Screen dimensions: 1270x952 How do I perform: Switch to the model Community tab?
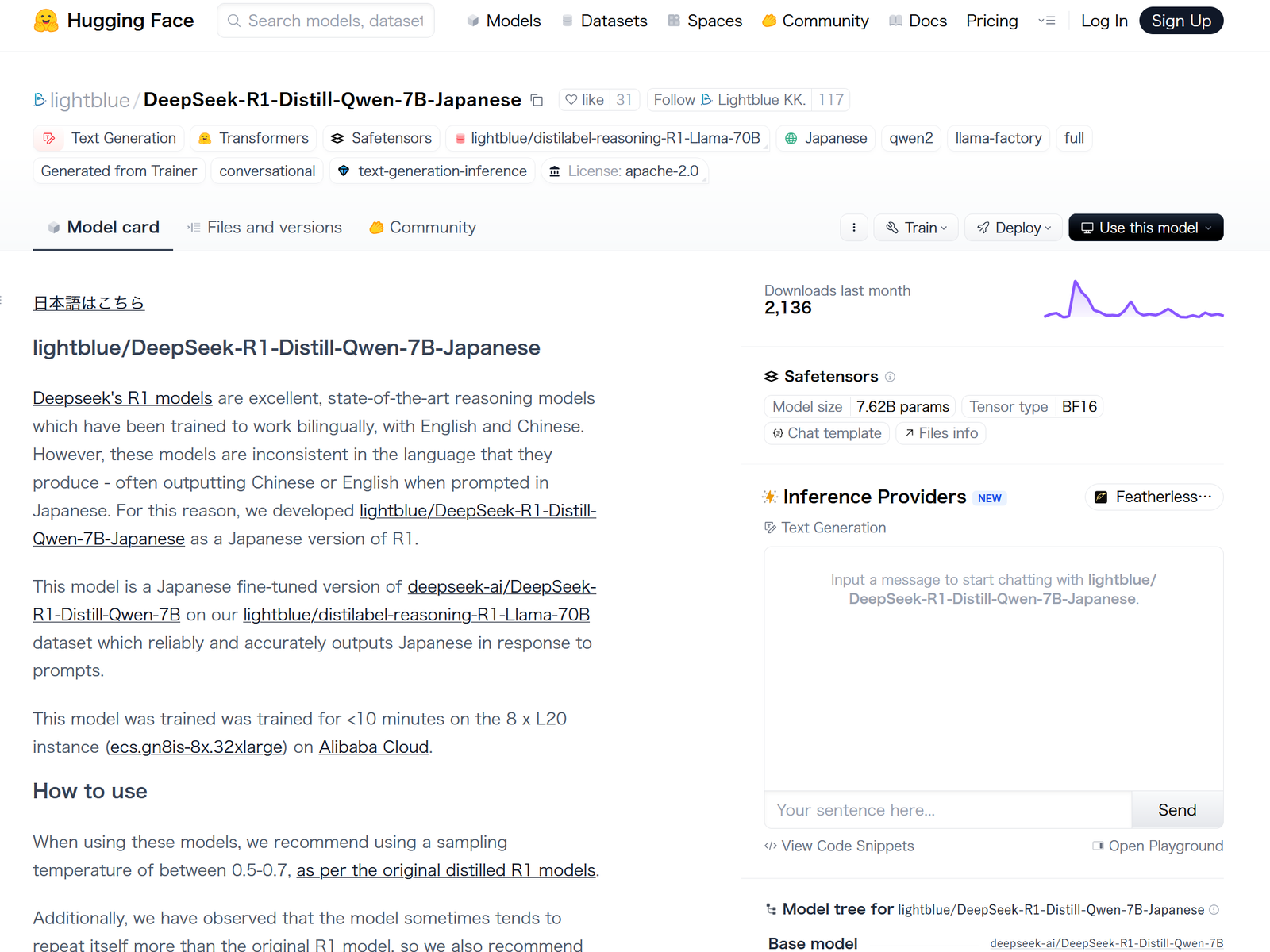pos(422,228)
